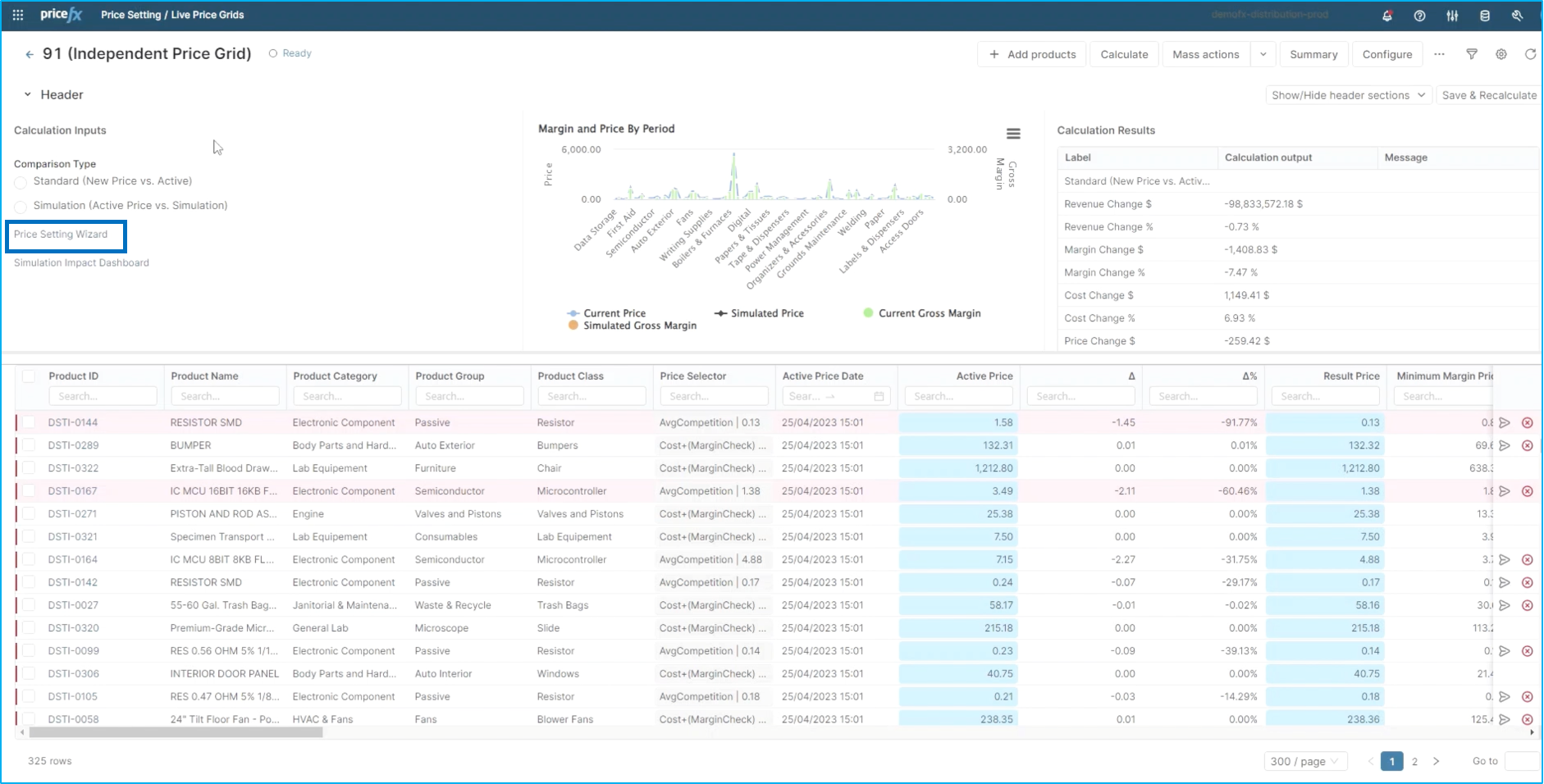Screen dimensions: 1544x784
Task: Click the submit arrow for DSTI-0289 row
Action: click(x=1505, y=446)
